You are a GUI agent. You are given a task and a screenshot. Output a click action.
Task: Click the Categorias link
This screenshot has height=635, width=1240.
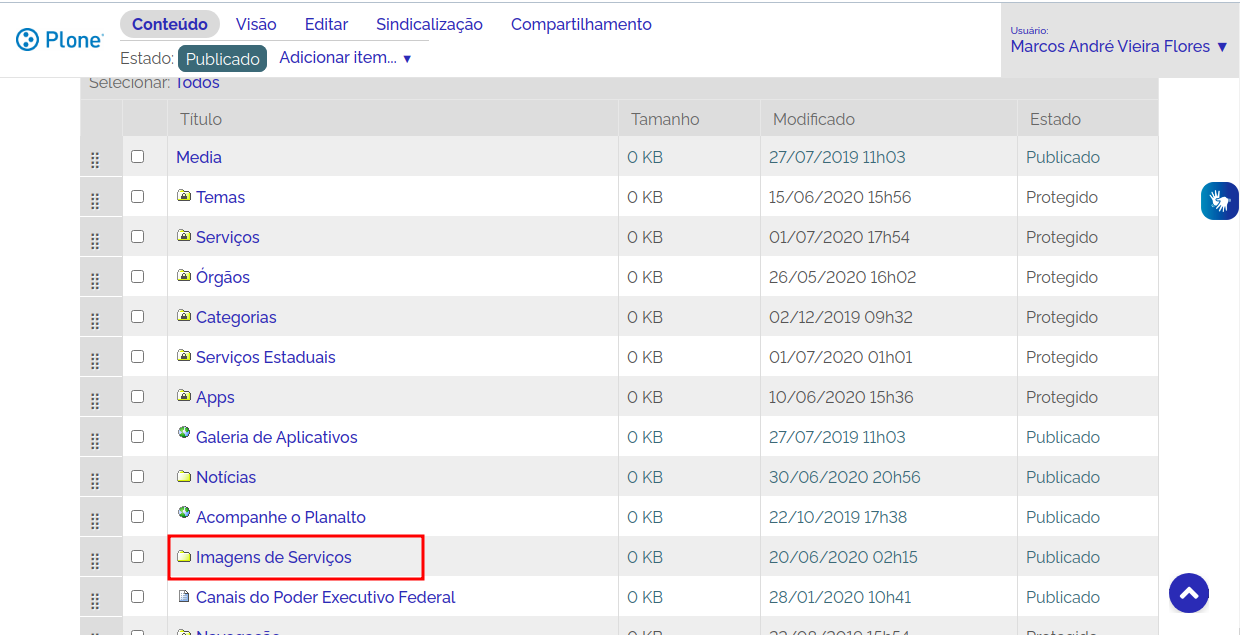[x=236, y=317]
